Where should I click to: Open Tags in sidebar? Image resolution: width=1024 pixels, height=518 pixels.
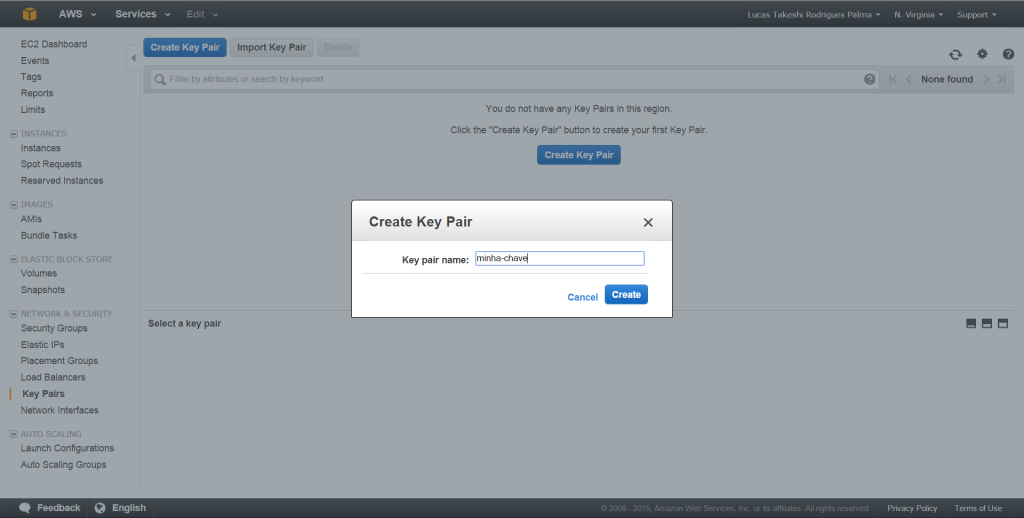(31, 77)
